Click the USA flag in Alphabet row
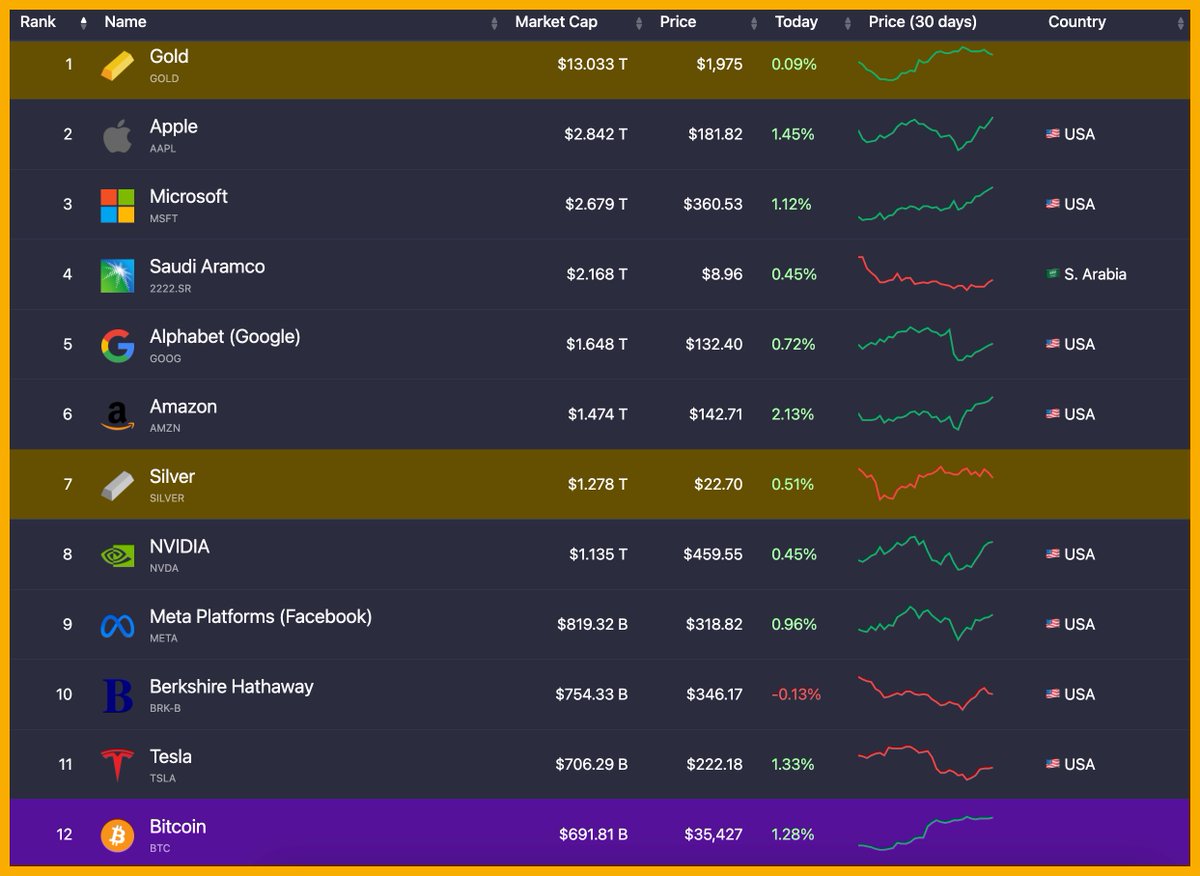 tap(1053, 344)
